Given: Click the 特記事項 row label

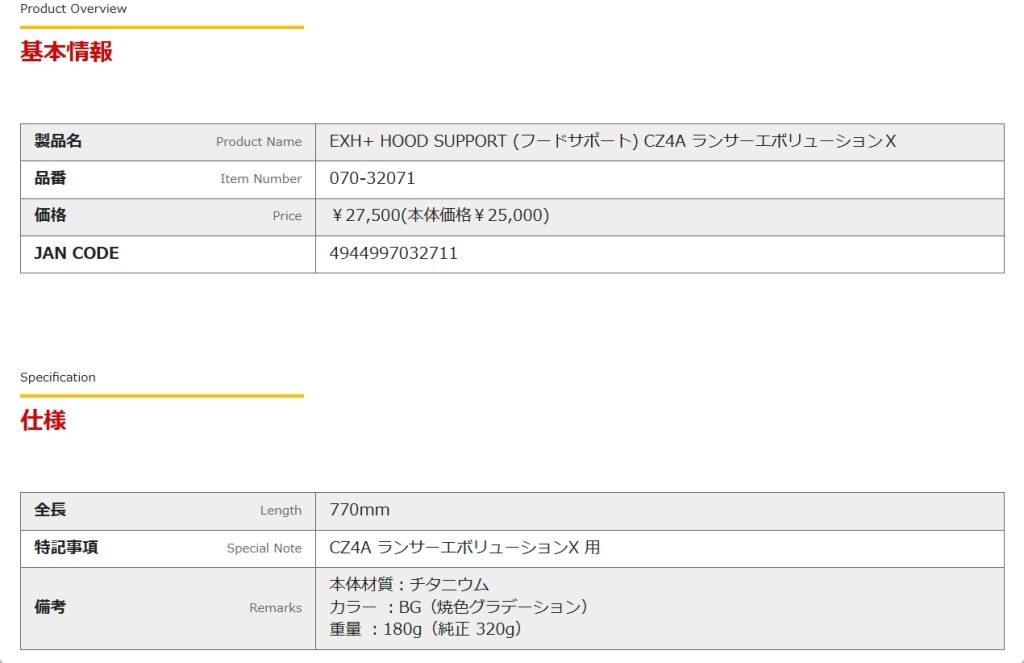Looking at the screenshot, I should (66, 547).
